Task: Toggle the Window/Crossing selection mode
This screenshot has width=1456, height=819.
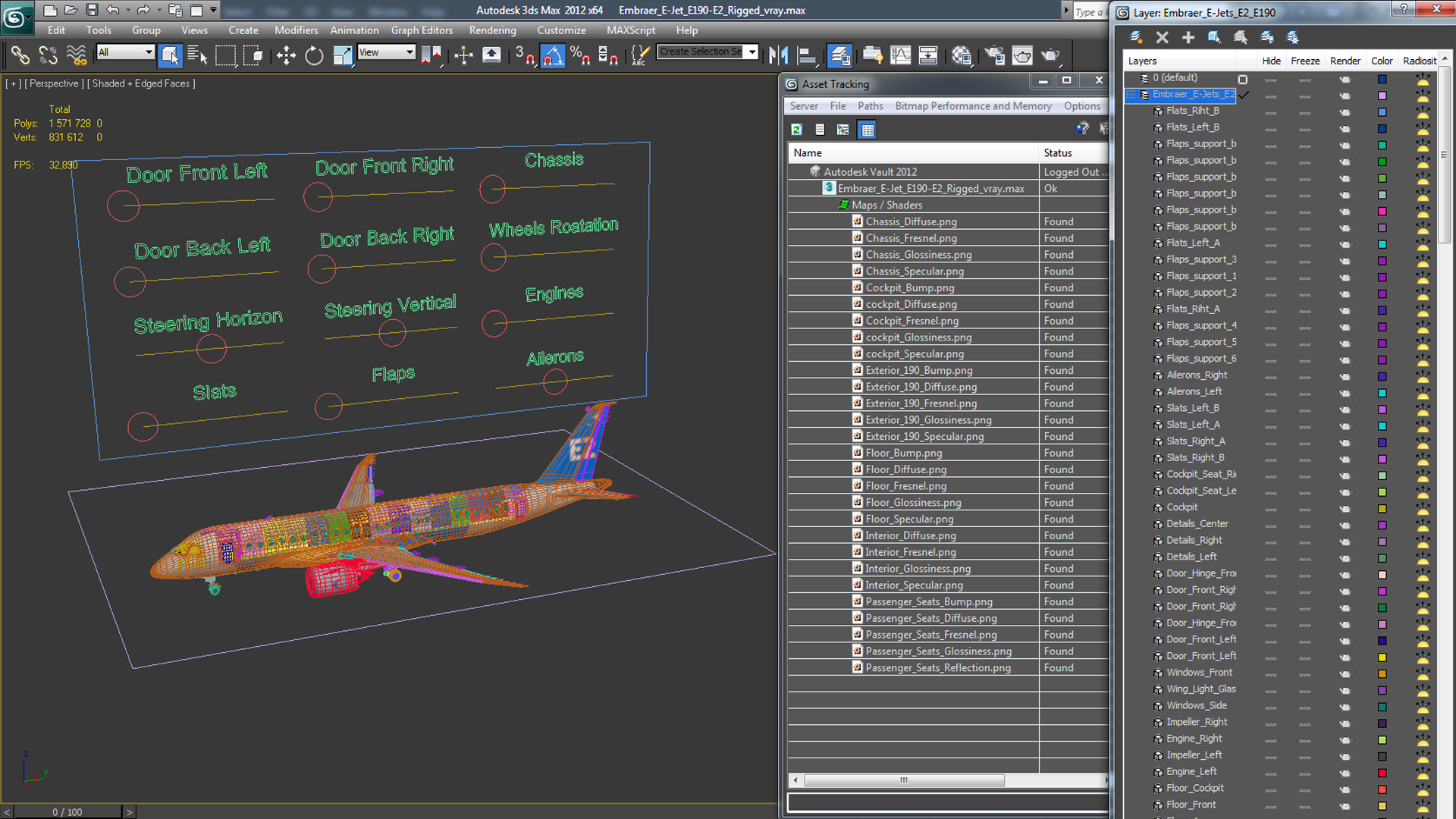Action: (x=253, y=55)
